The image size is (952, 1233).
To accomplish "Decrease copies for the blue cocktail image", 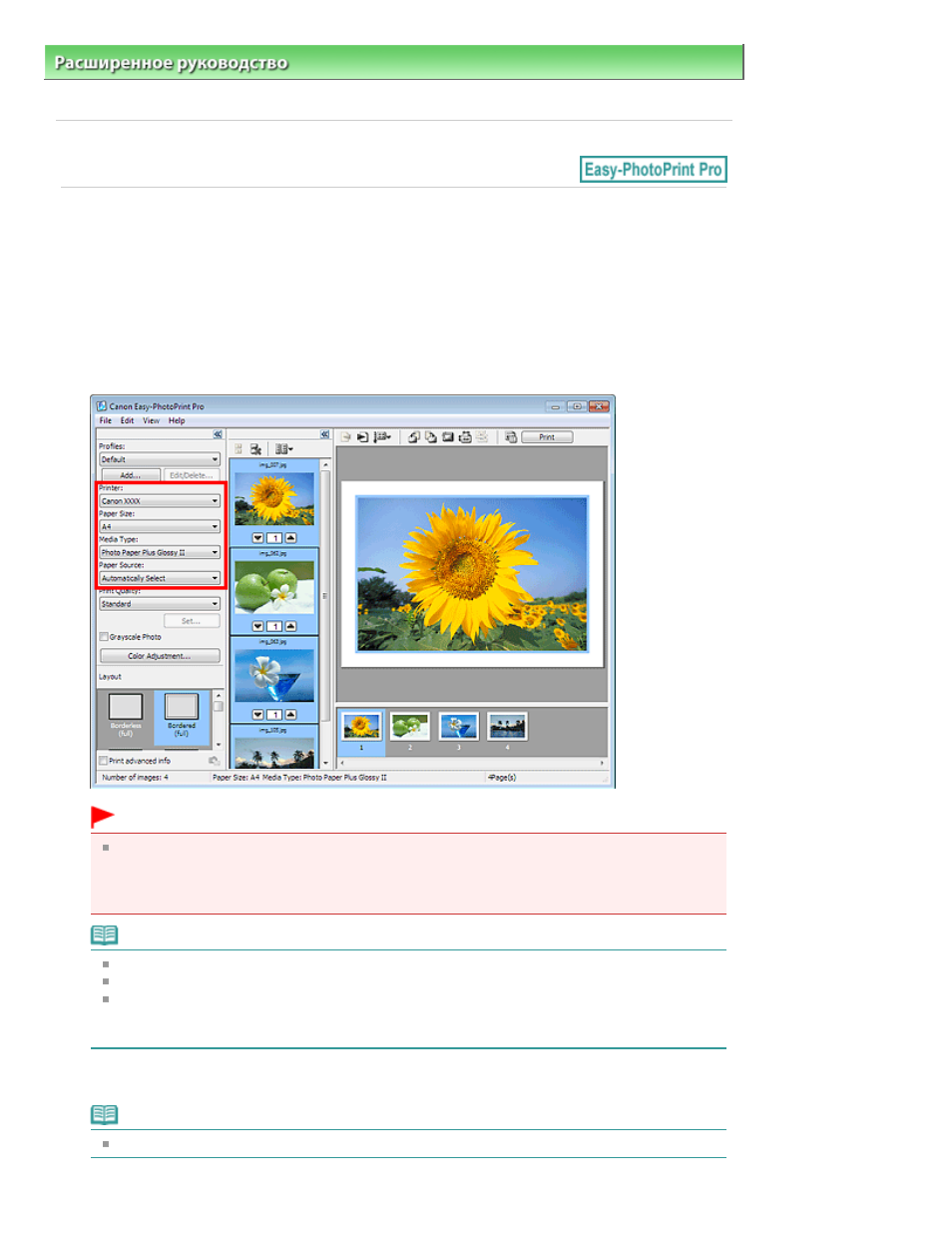I will coord(257,715).
